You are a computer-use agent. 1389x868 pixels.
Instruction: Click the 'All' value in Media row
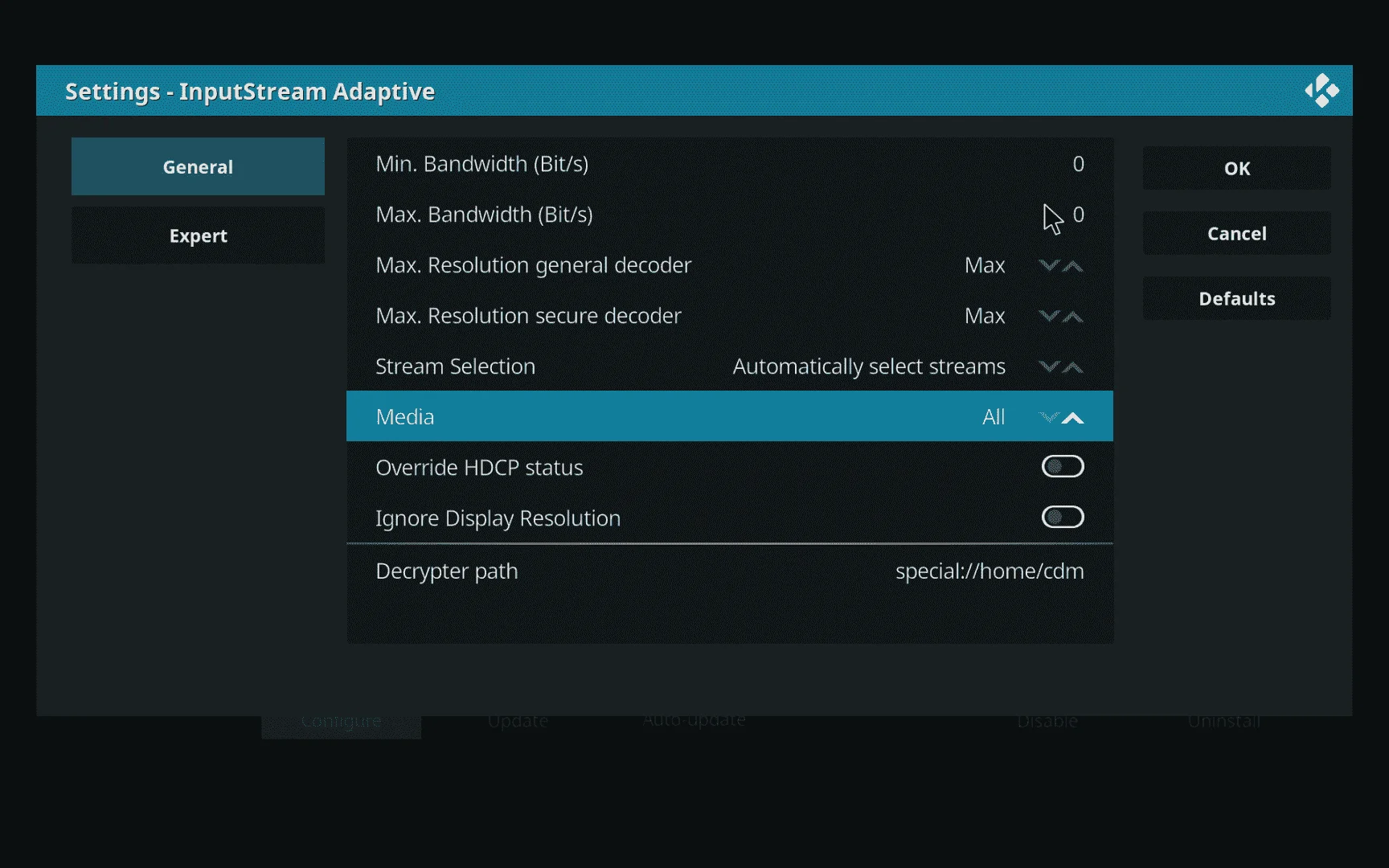click(994, 417)
